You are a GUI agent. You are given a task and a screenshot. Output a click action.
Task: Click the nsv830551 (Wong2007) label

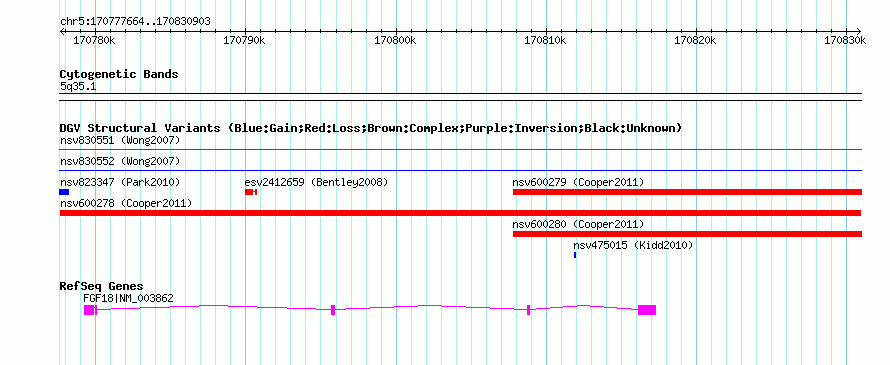click(120, 140)
